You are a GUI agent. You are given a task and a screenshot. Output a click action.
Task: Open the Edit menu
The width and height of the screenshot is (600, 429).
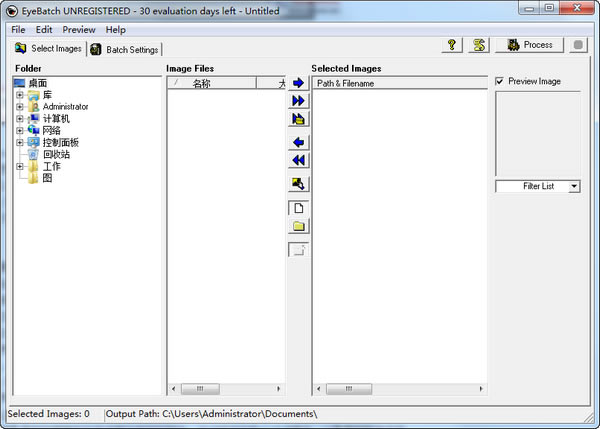click(44, 29)
